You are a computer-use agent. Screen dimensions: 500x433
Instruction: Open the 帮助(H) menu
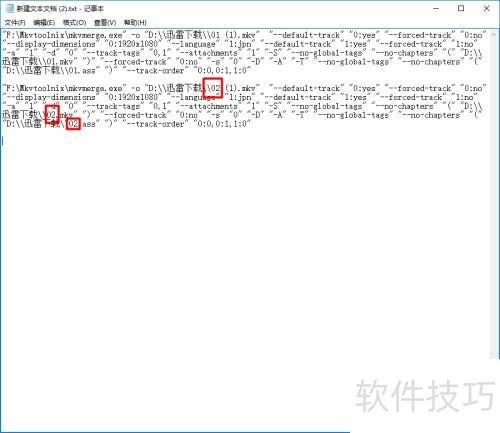[x=135, y=23]
